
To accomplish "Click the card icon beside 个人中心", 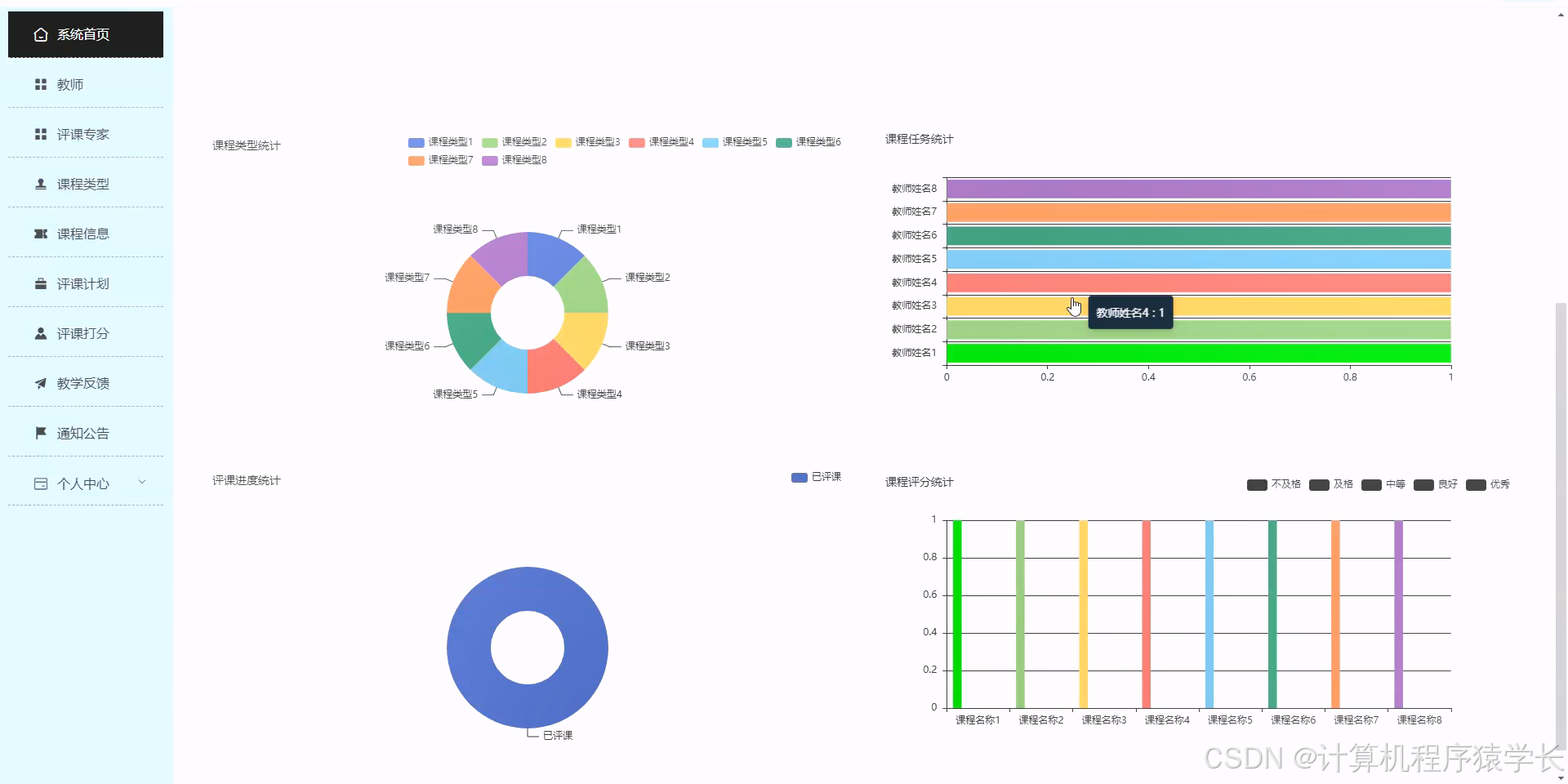I will 41,483.
